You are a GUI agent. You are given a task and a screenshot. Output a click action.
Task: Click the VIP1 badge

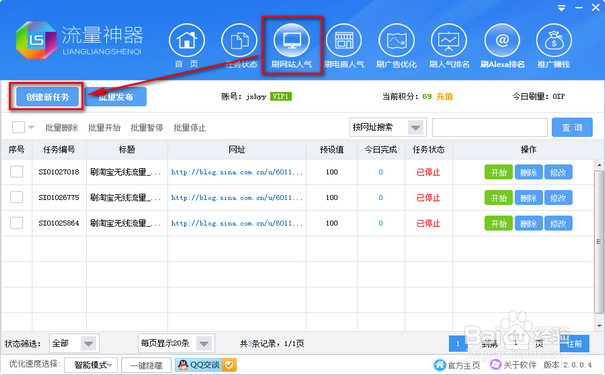click(x=281, y=96)
